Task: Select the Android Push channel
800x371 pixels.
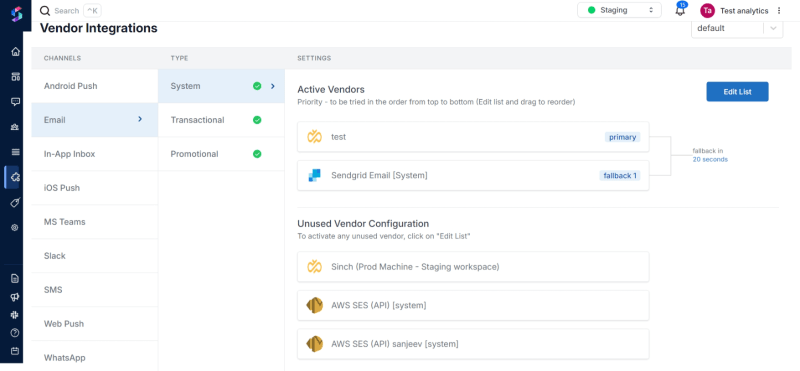Action: 95,86
